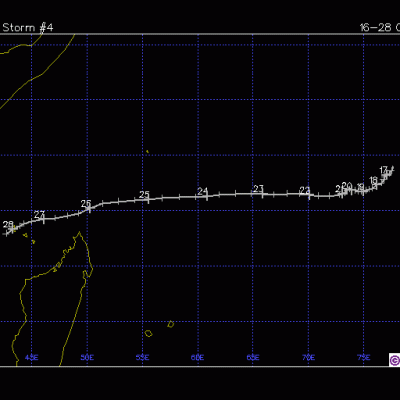Select the day 25 track marker
The height and width of the screenshot is (400, 400).
144,194
